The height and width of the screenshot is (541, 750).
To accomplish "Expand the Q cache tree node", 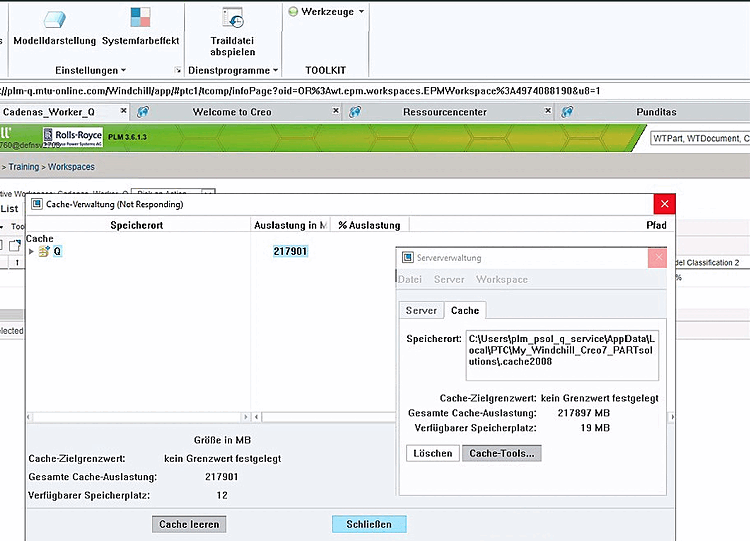I will [x=31, y=251].
